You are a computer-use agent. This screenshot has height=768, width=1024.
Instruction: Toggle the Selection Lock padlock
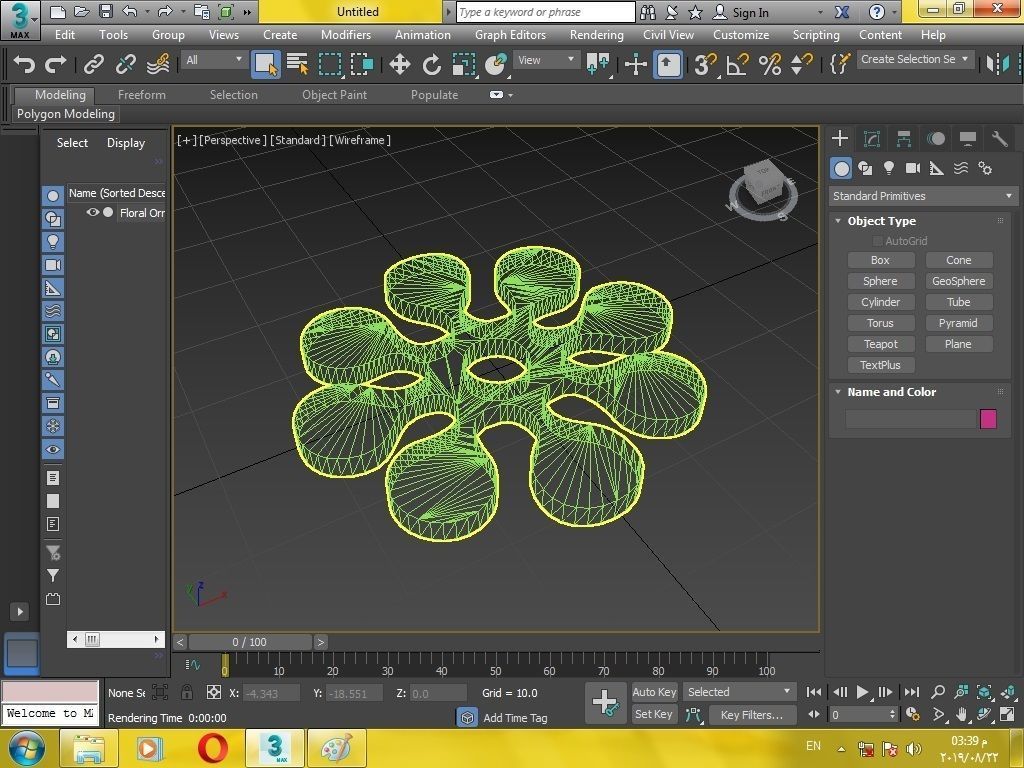186,692
